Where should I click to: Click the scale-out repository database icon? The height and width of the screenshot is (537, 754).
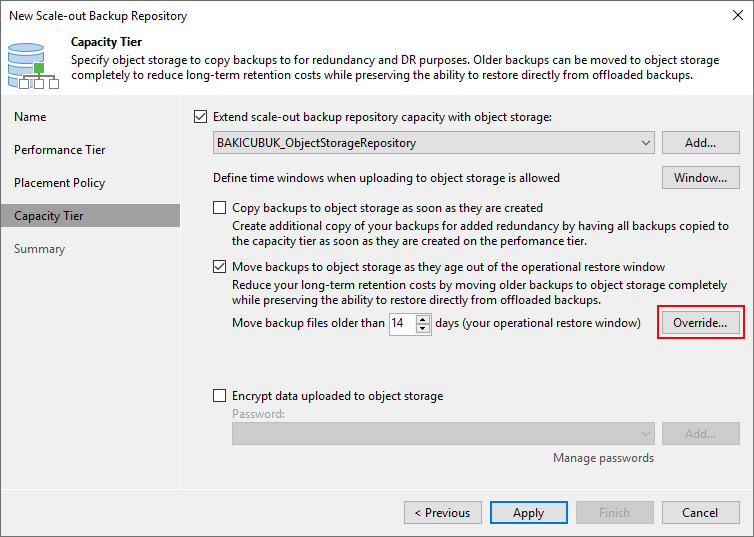click(33, 66)
